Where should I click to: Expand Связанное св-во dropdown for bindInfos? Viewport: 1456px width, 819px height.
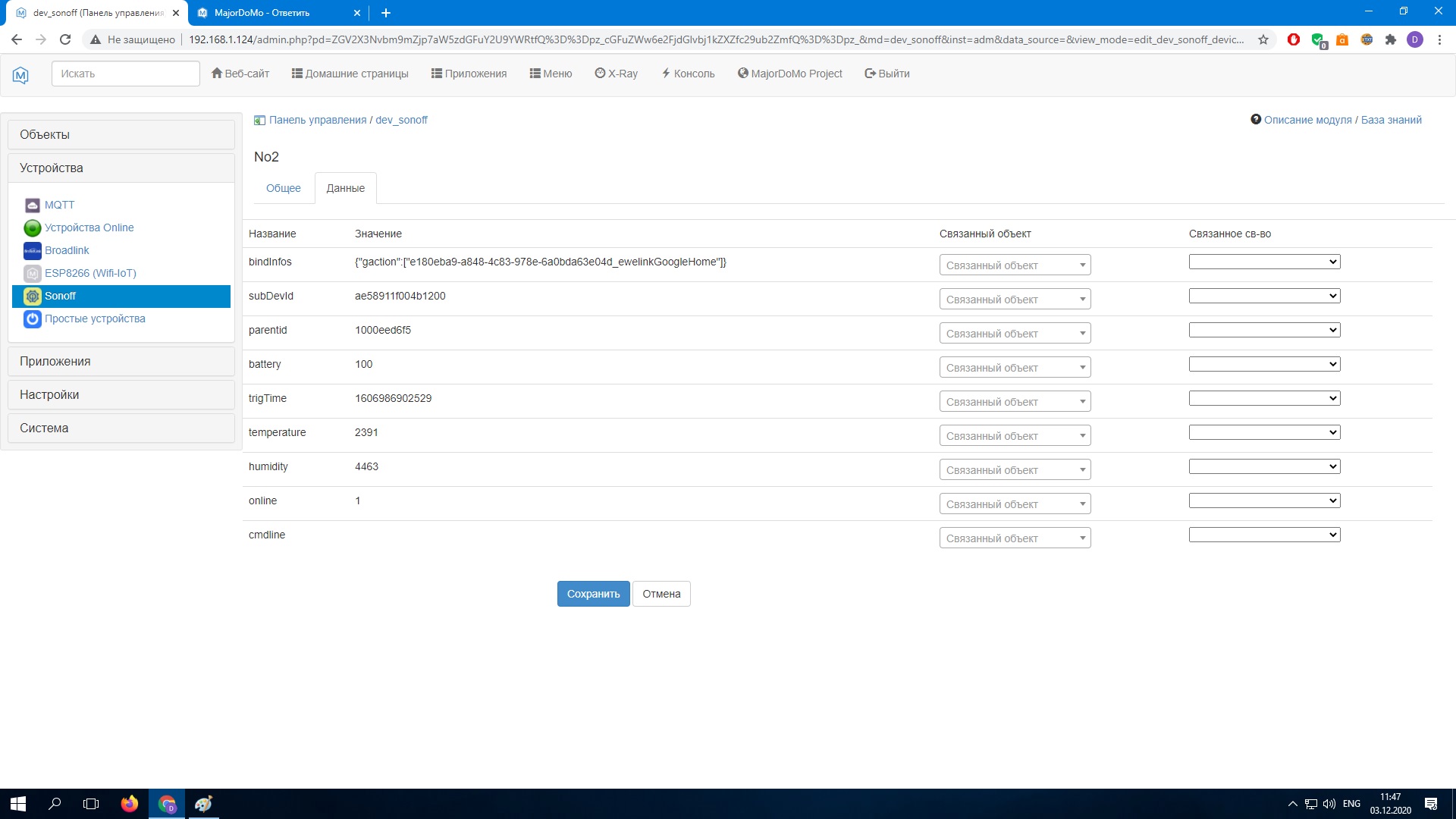pos(1264,262)
